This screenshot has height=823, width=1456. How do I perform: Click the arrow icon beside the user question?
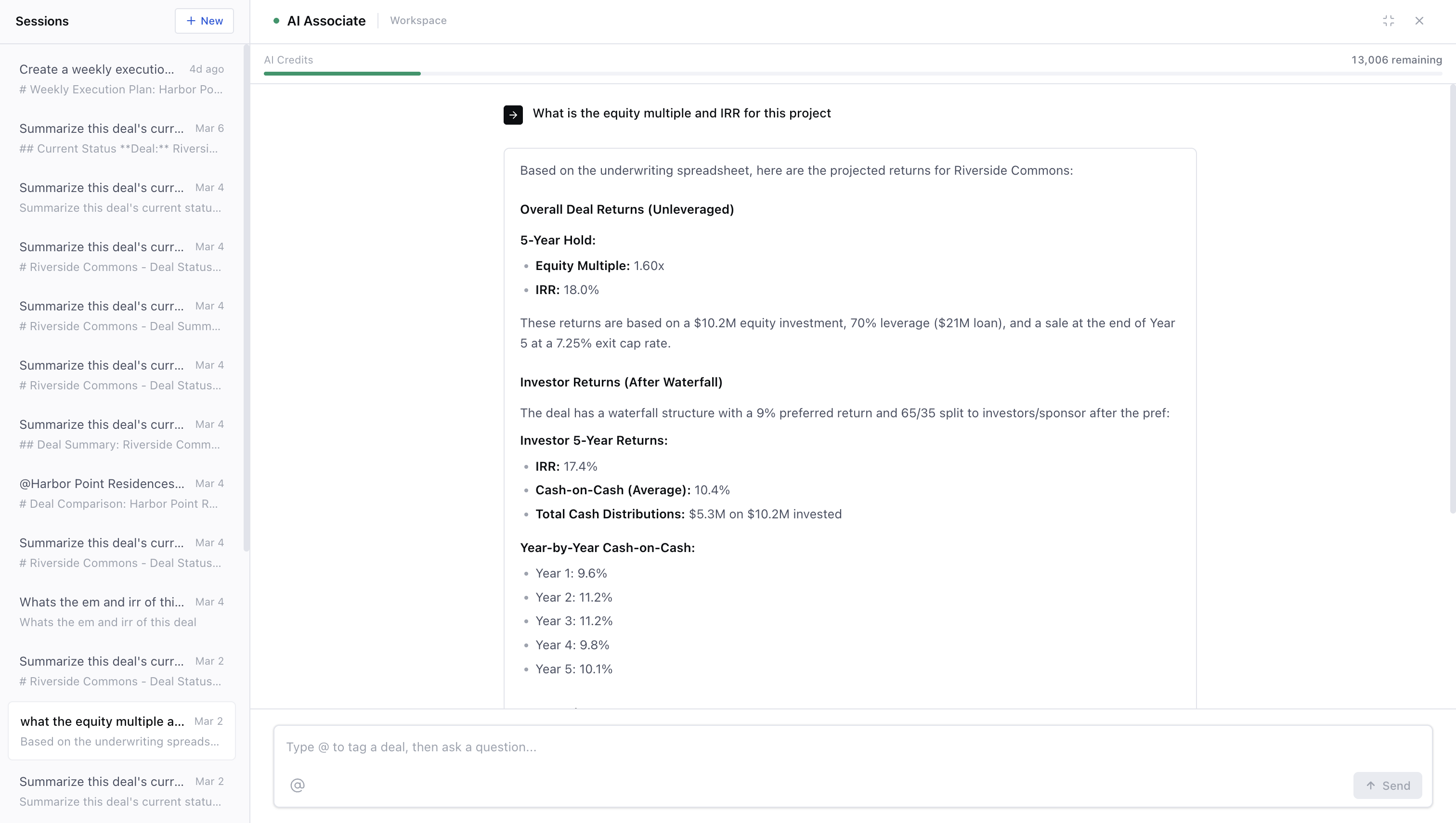[x=513, y=114]
